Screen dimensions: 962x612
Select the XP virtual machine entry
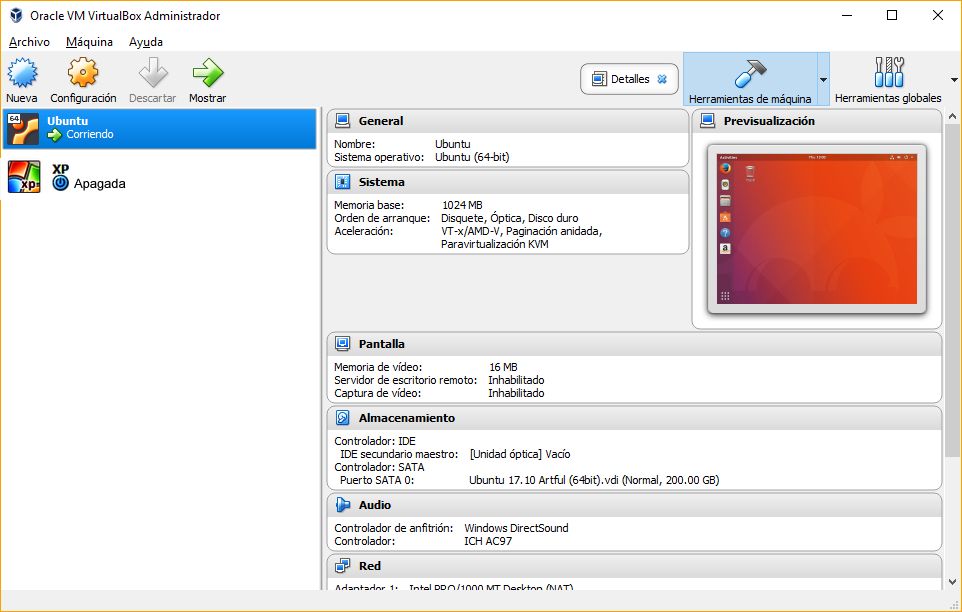coord(160,177)
